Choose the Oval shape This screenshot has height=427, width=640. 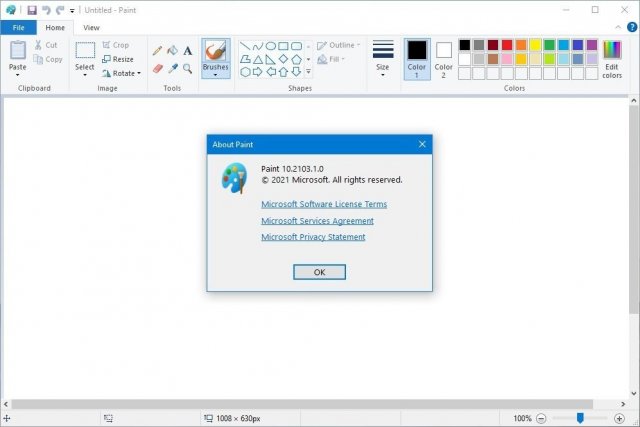click(x=271, y=46)
